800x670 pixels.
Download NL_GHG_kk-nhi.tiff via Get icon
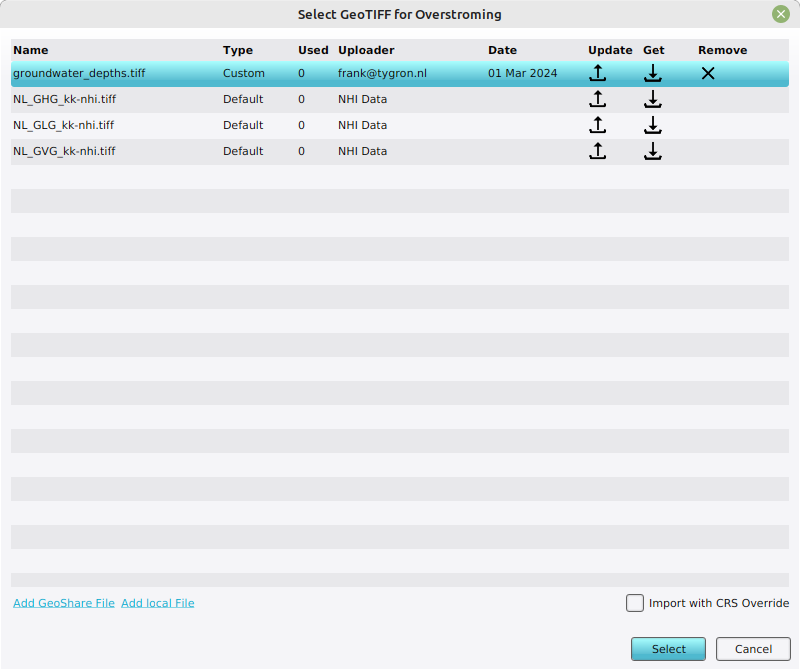(x=653, y=99)
